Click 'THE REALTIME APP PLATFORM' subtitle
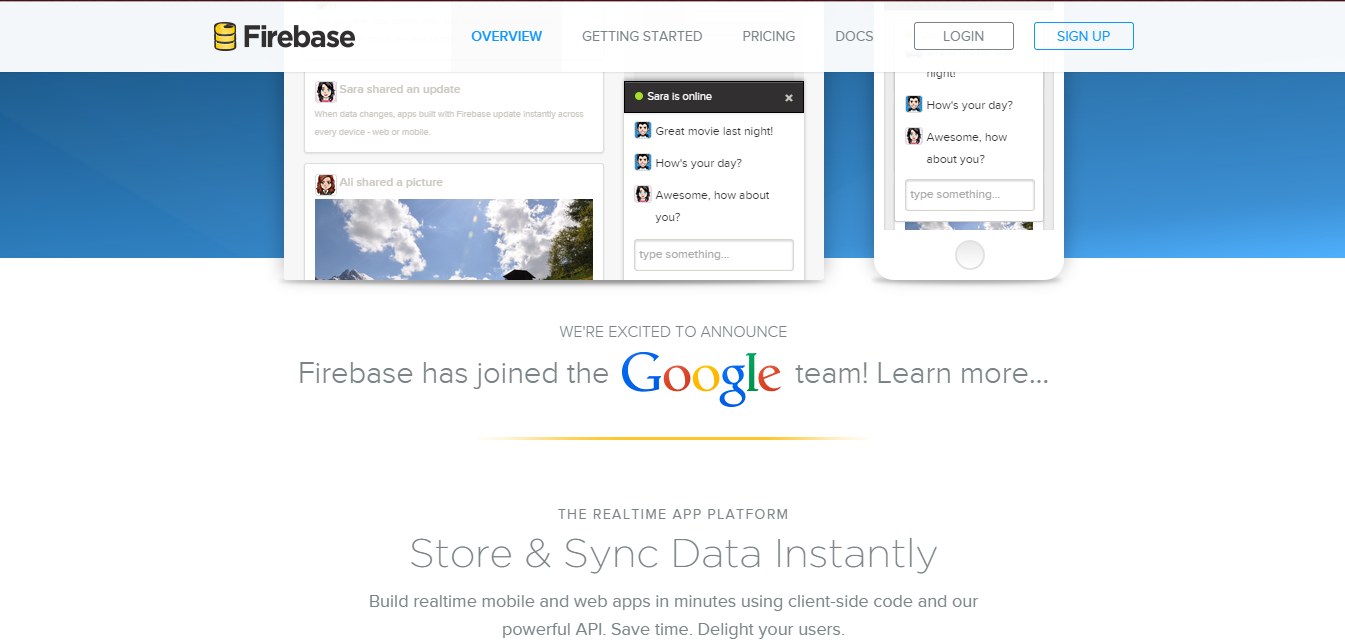 [x=673, y=515]
